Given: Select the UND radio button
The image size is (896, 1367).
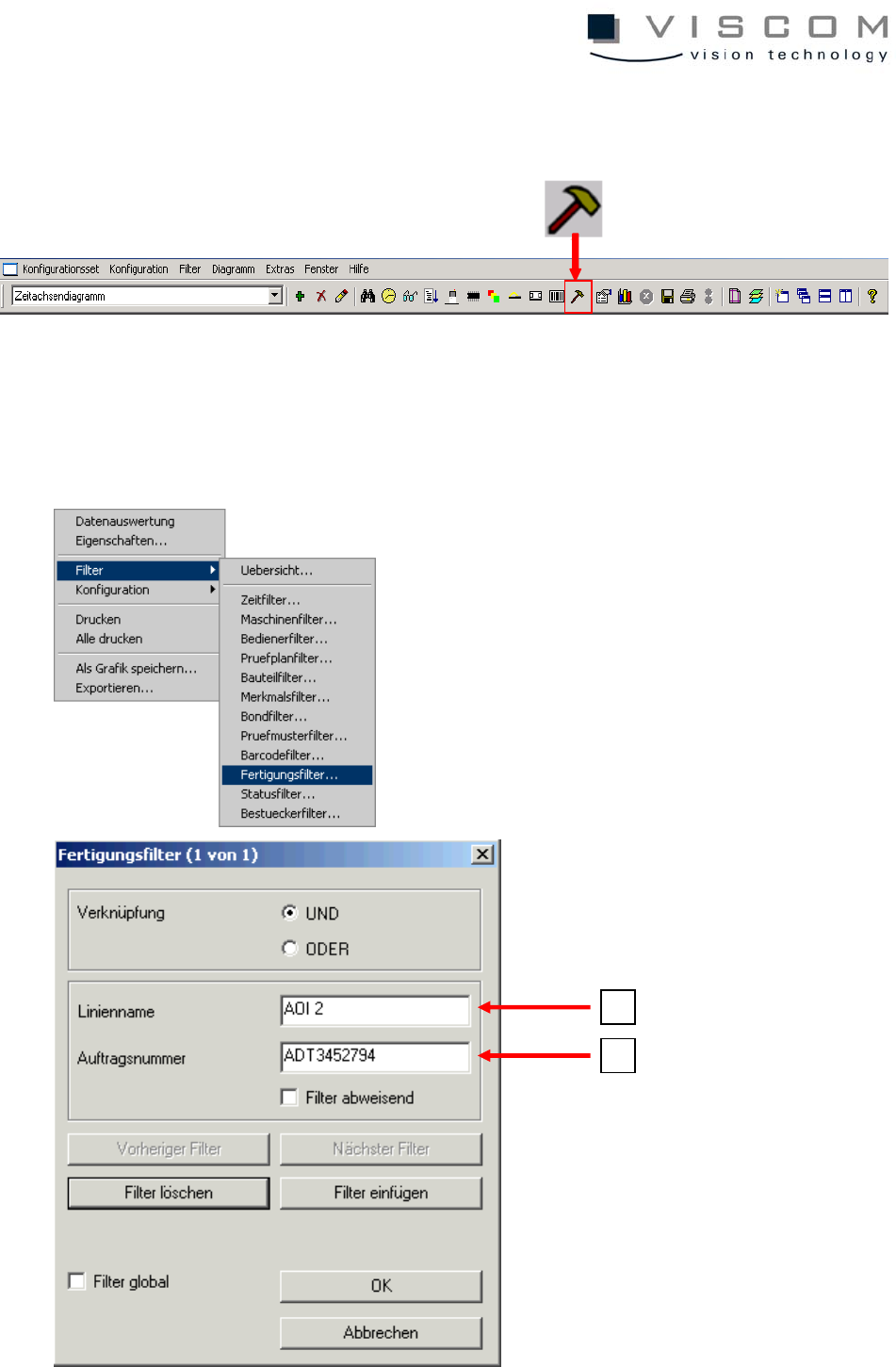Looking at the screenshot, I should coord(289,912).
